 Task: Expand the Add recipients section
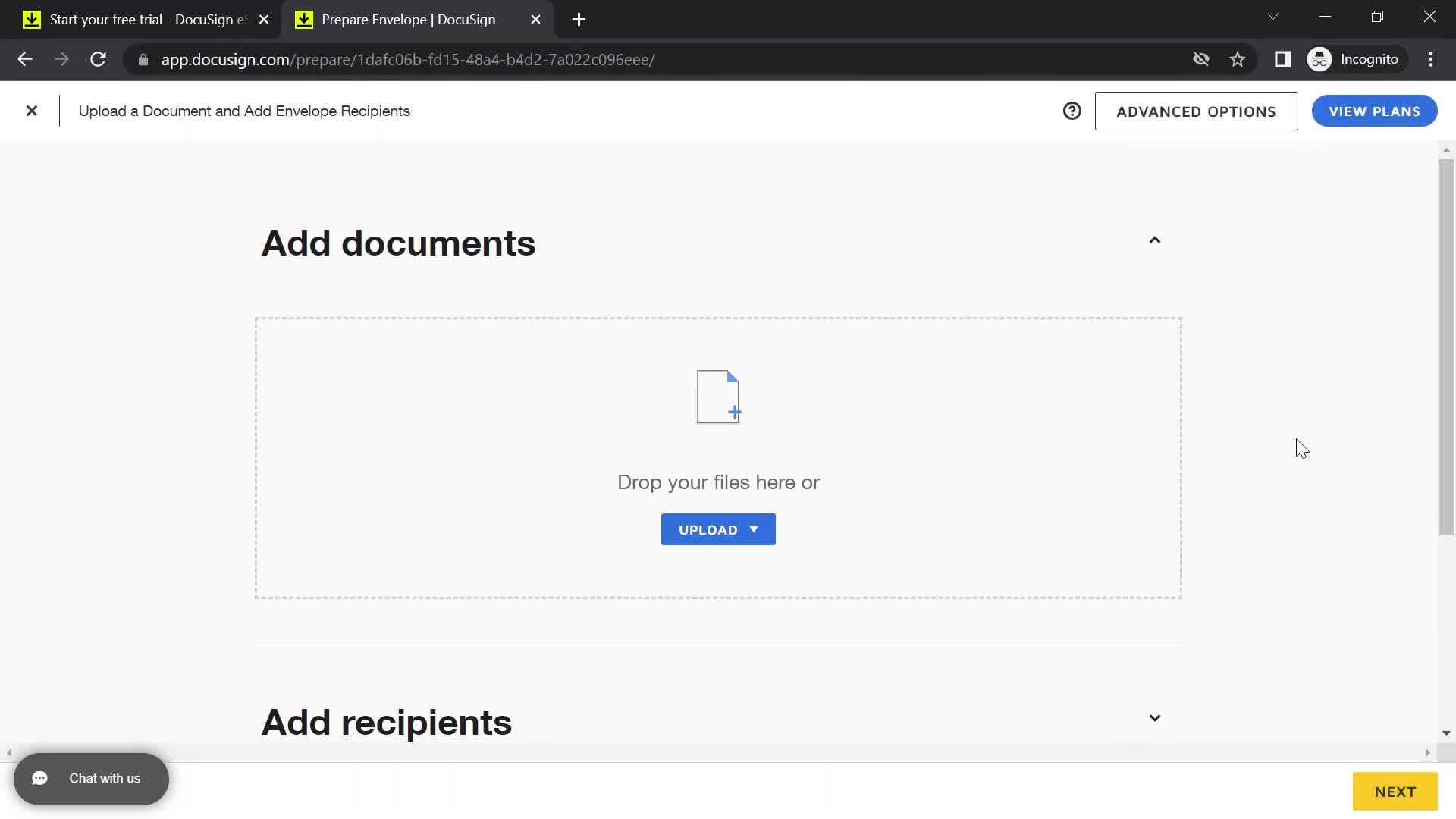(x=1154, y=718)
